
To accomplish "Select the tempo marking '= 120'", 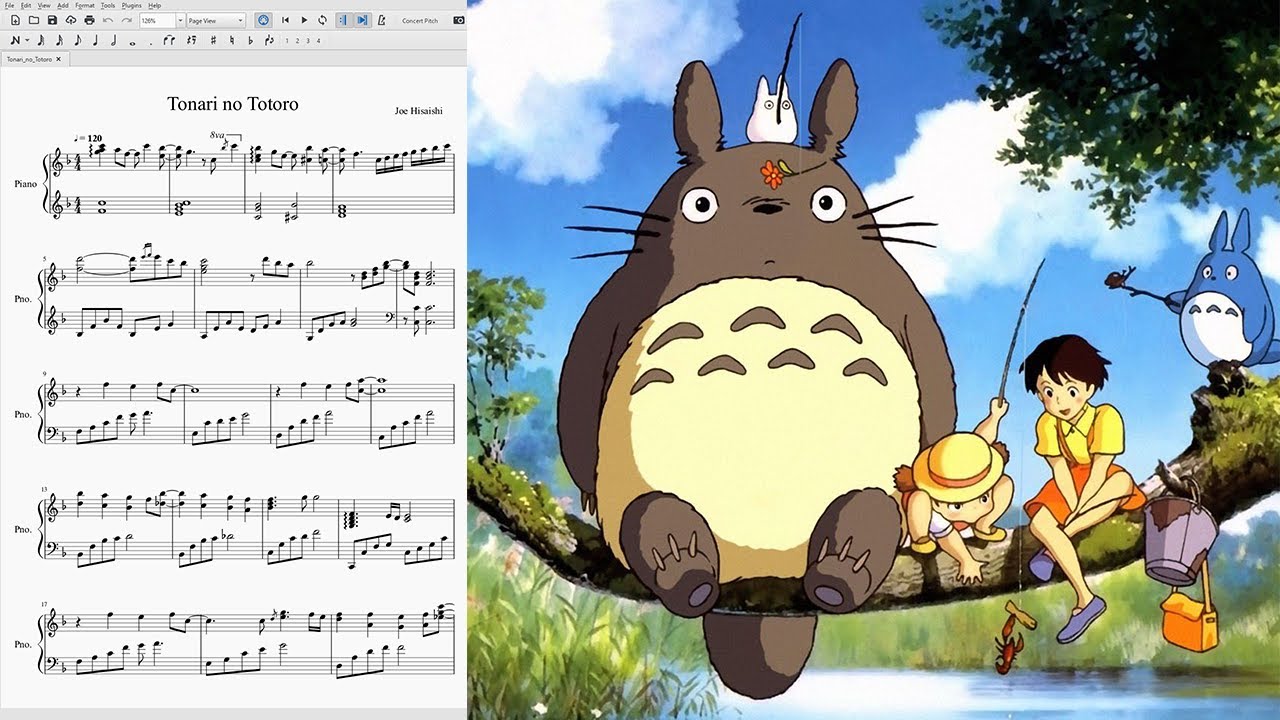I will tap(89, 138).
